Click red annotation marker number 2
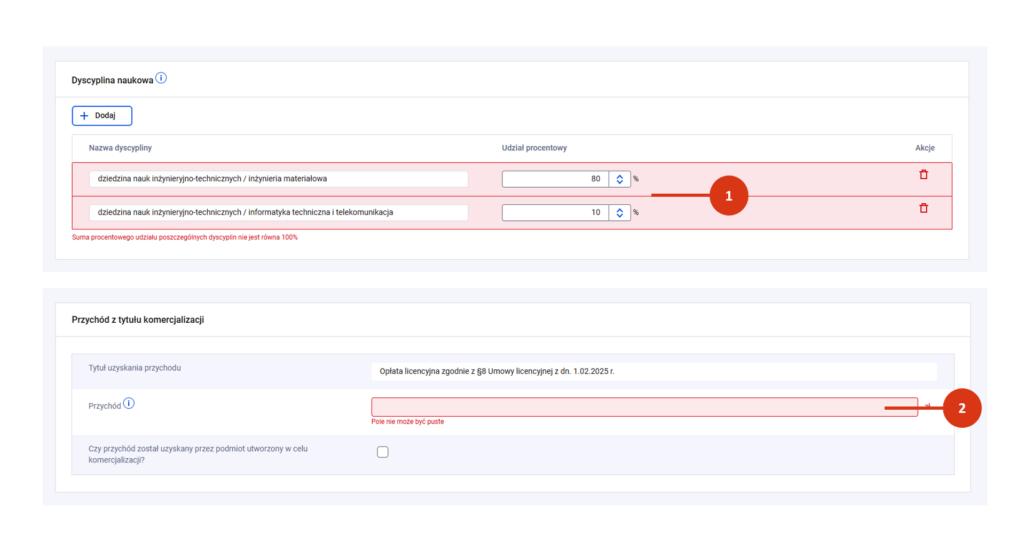The image size is (1024, 550). 961,408
